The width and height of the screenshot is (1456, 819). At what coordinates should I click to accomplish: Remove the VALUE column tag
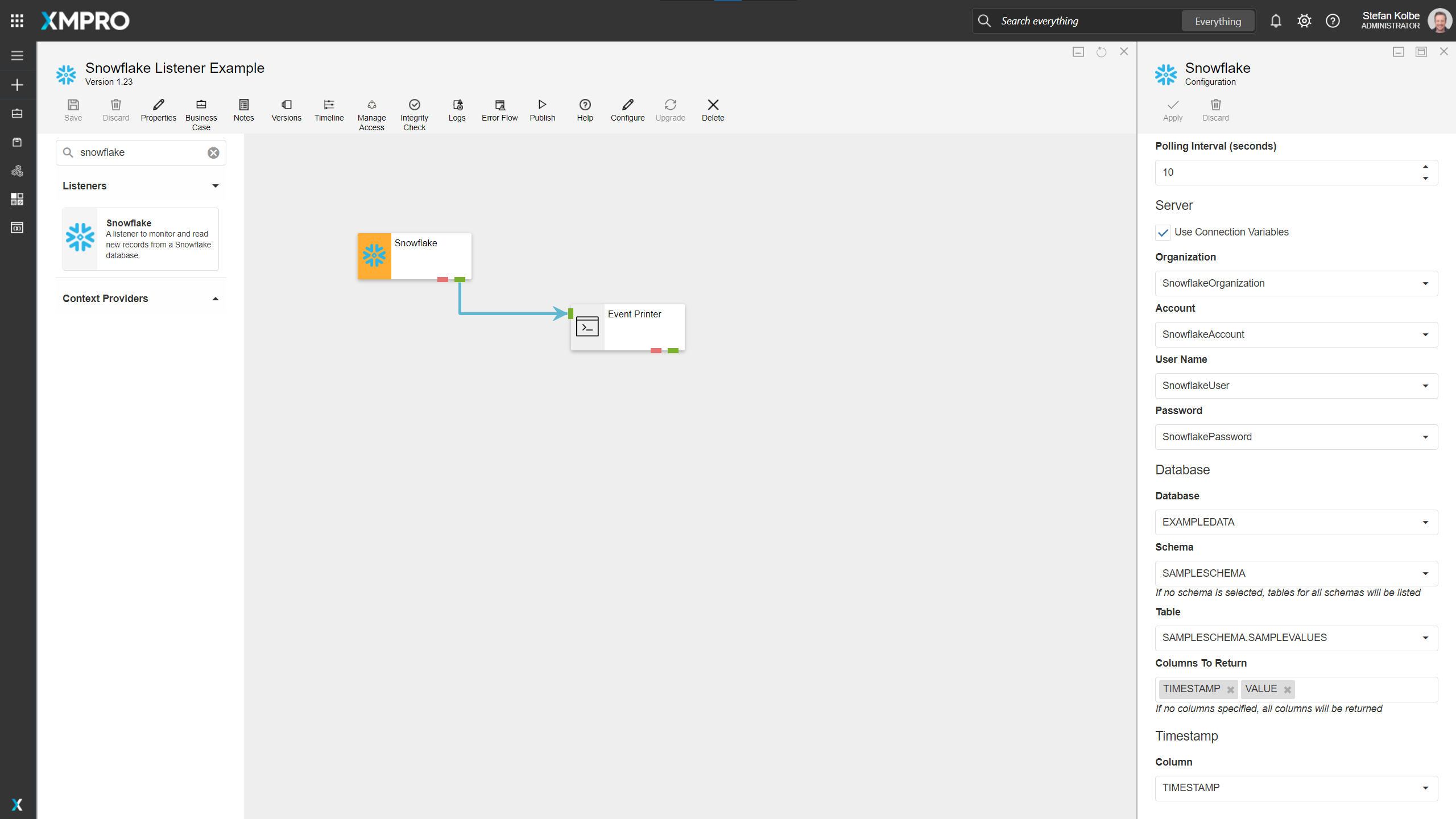click(x=1287, y=690)
